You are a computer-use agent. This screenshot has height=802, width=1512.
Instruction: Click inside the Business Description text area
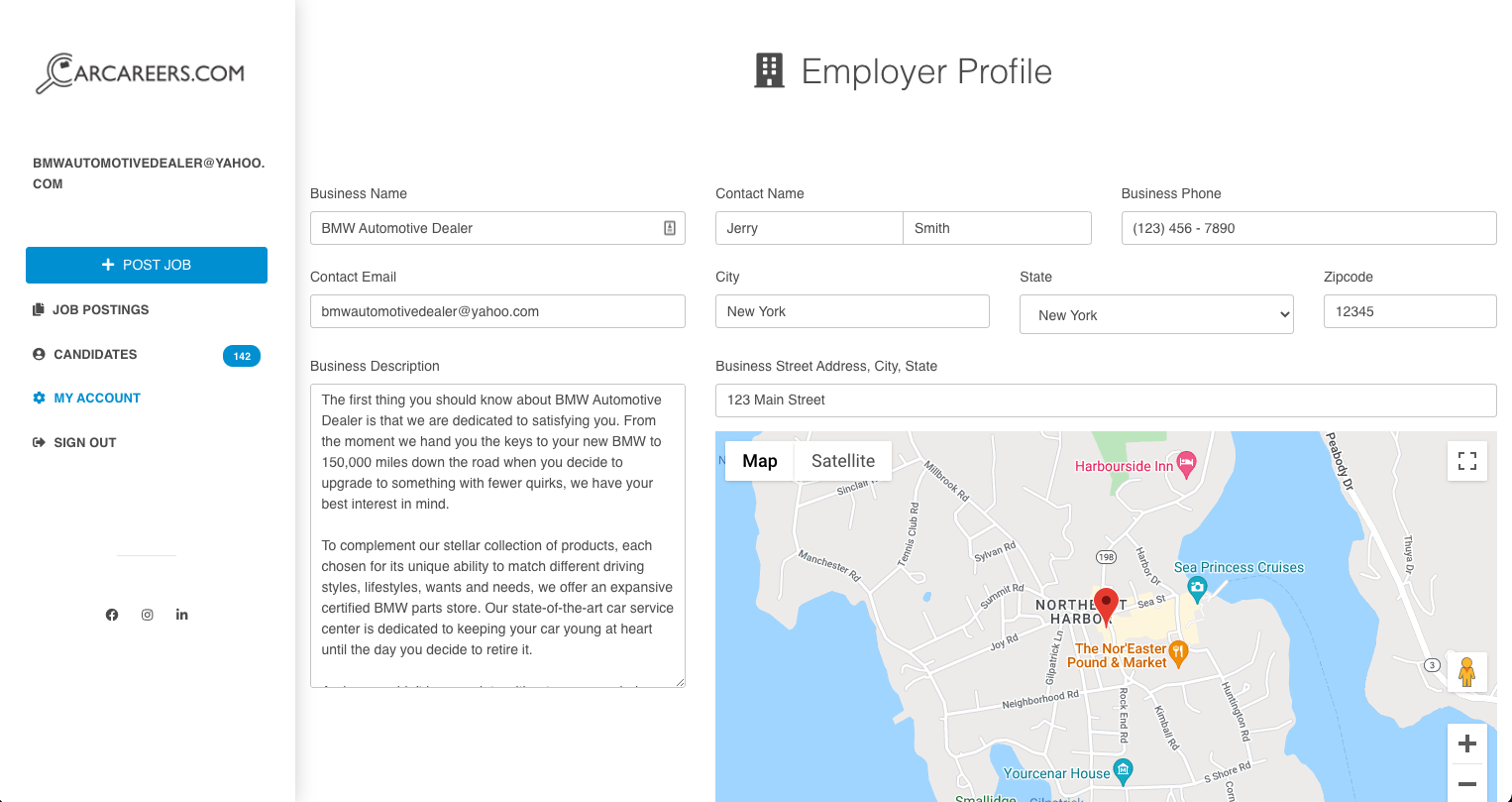click(x=497, y=535)
